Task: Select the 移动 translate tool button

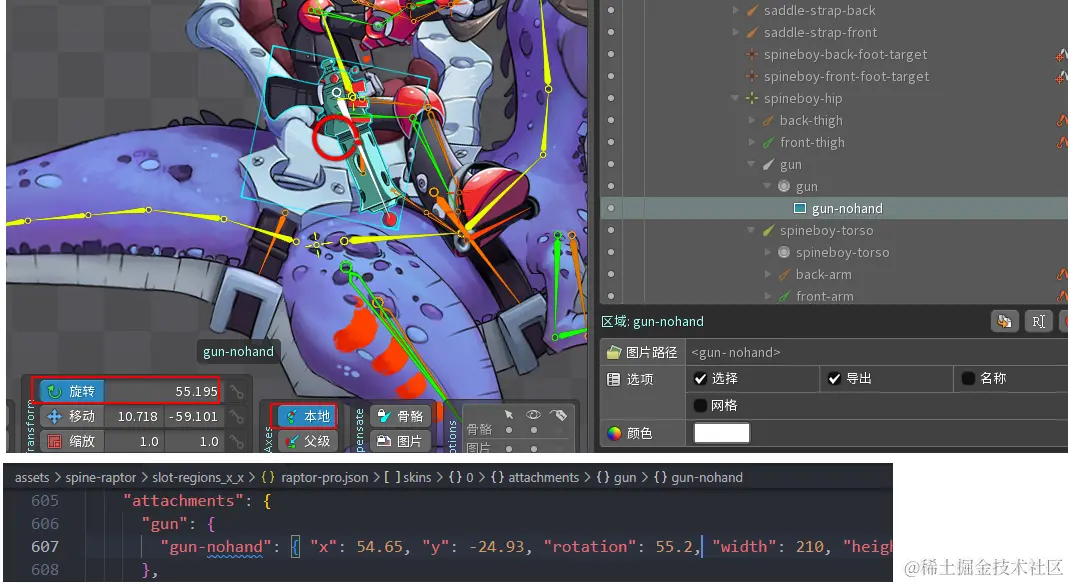Action: click(72, 416)
